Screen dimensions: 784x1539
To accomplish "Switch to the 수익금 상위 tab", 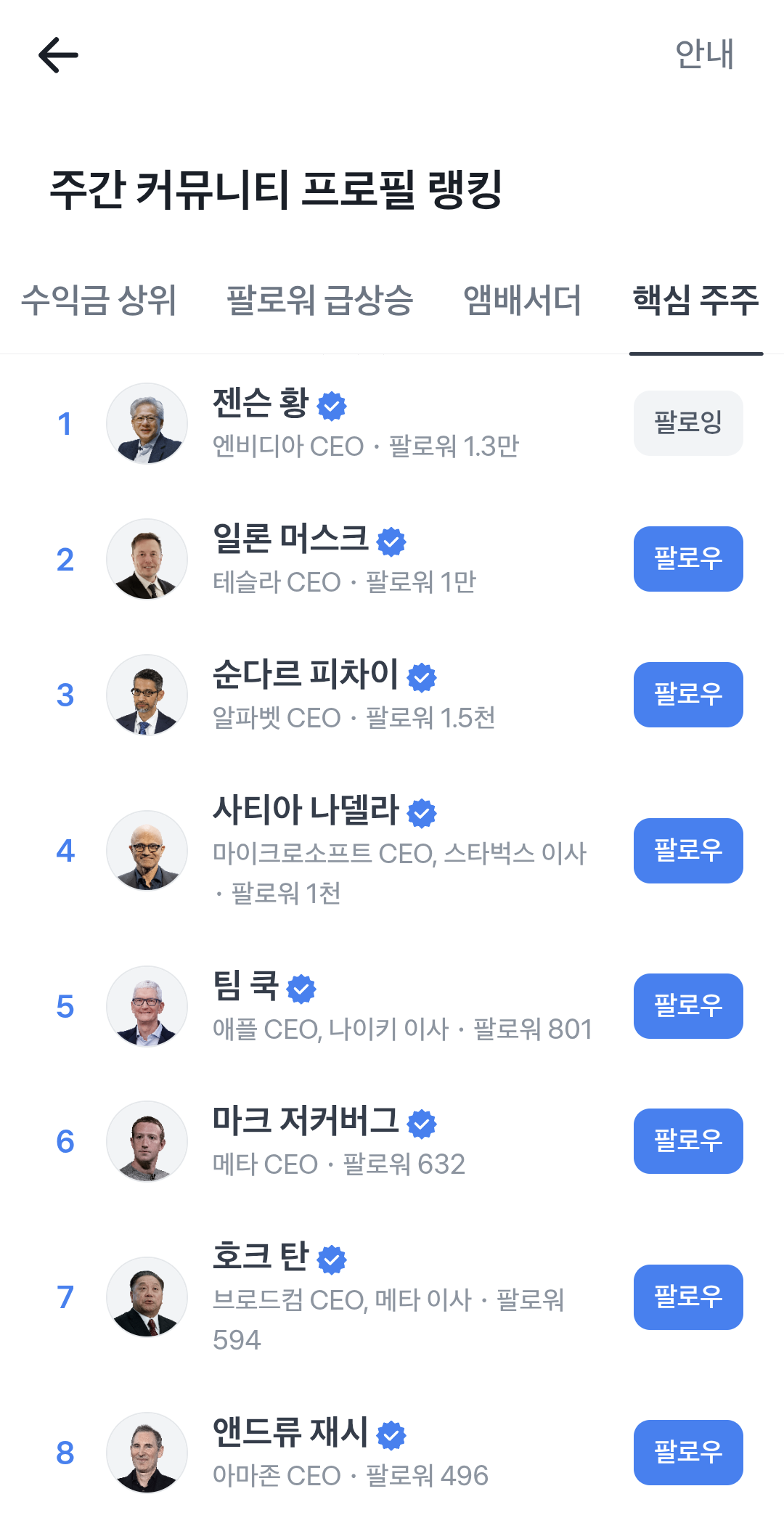I will pos(99,301).
